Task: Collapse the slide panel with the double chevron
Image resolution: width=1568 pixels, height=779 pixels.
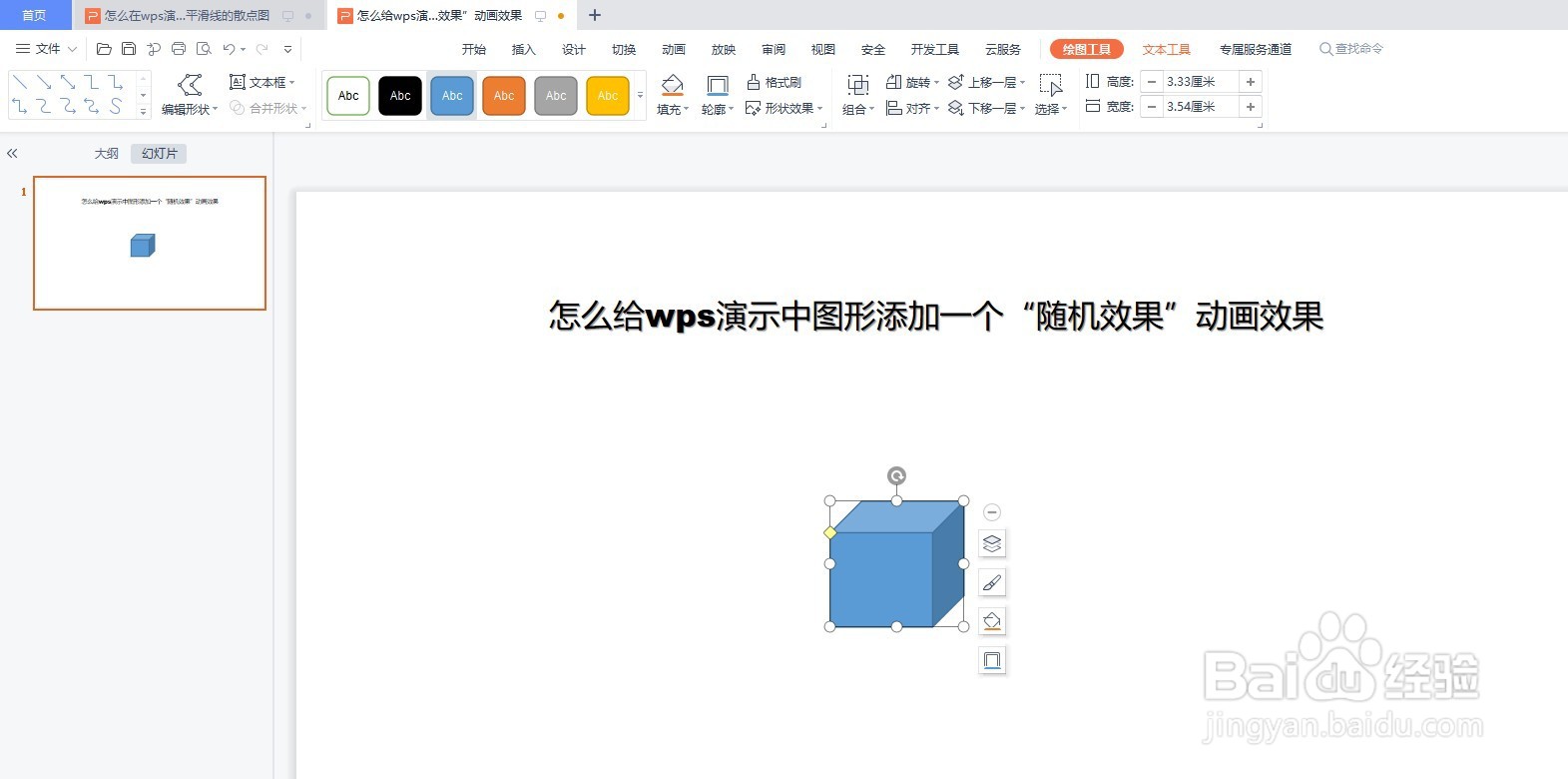Action: coord(12,154)
